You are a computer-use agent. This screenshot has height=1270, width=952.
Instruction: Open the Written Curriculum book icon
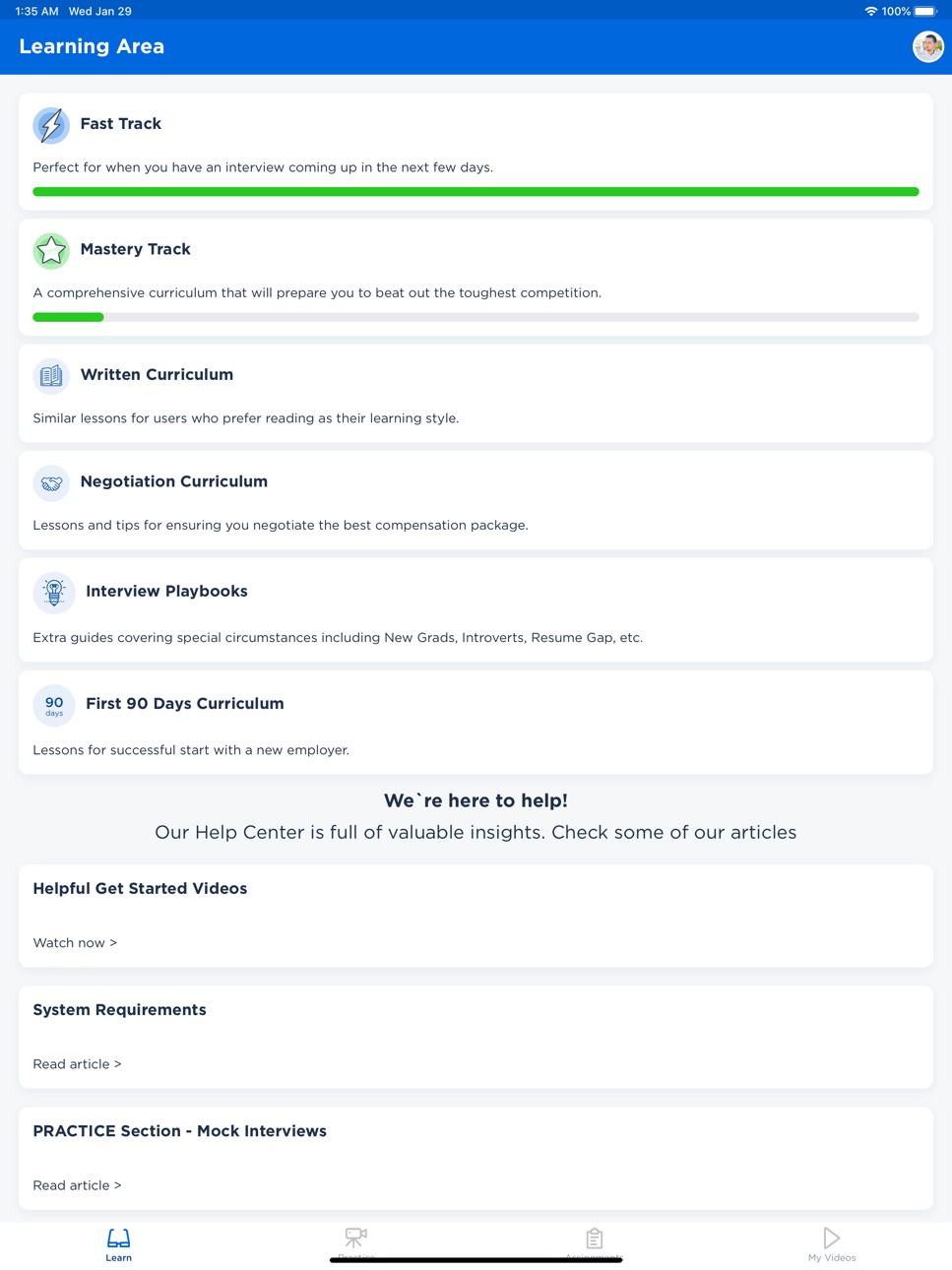(x=51, y=375)
